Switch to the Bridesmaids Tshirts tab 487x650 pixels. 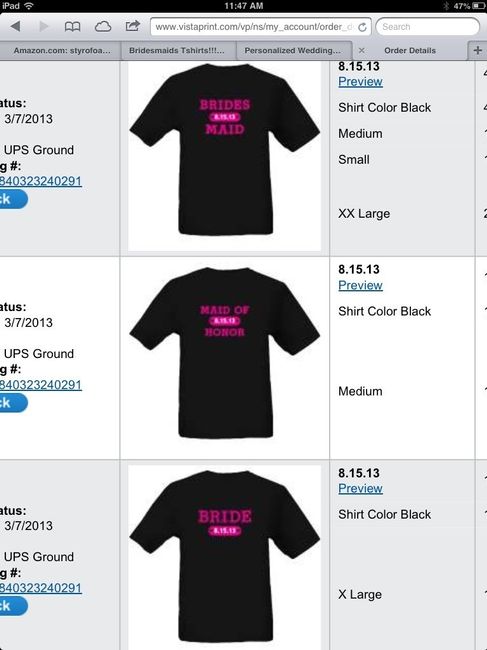click(x=177, y=50)
